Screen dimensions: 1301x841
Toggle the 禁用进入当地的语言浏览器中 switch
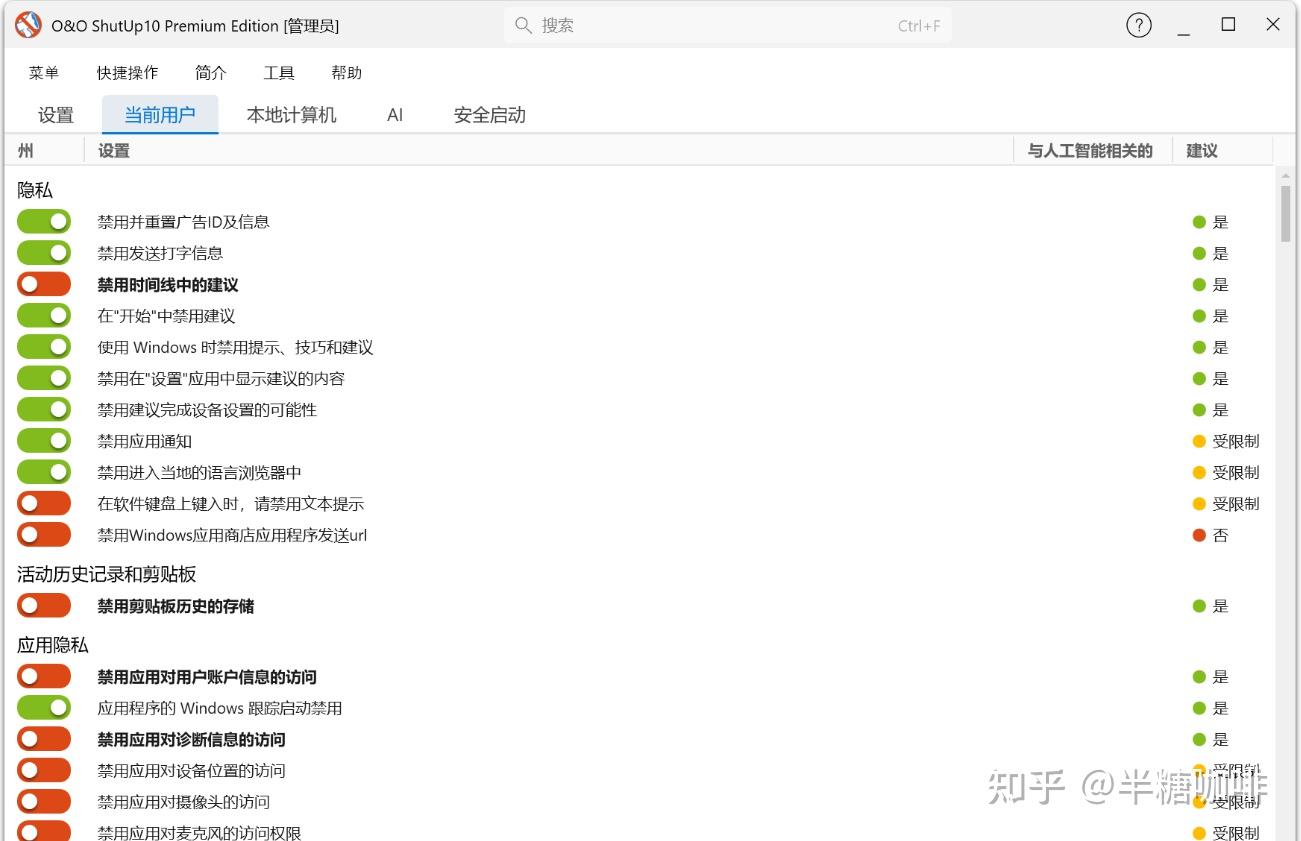pyautogui.click(x=44, y=472)
